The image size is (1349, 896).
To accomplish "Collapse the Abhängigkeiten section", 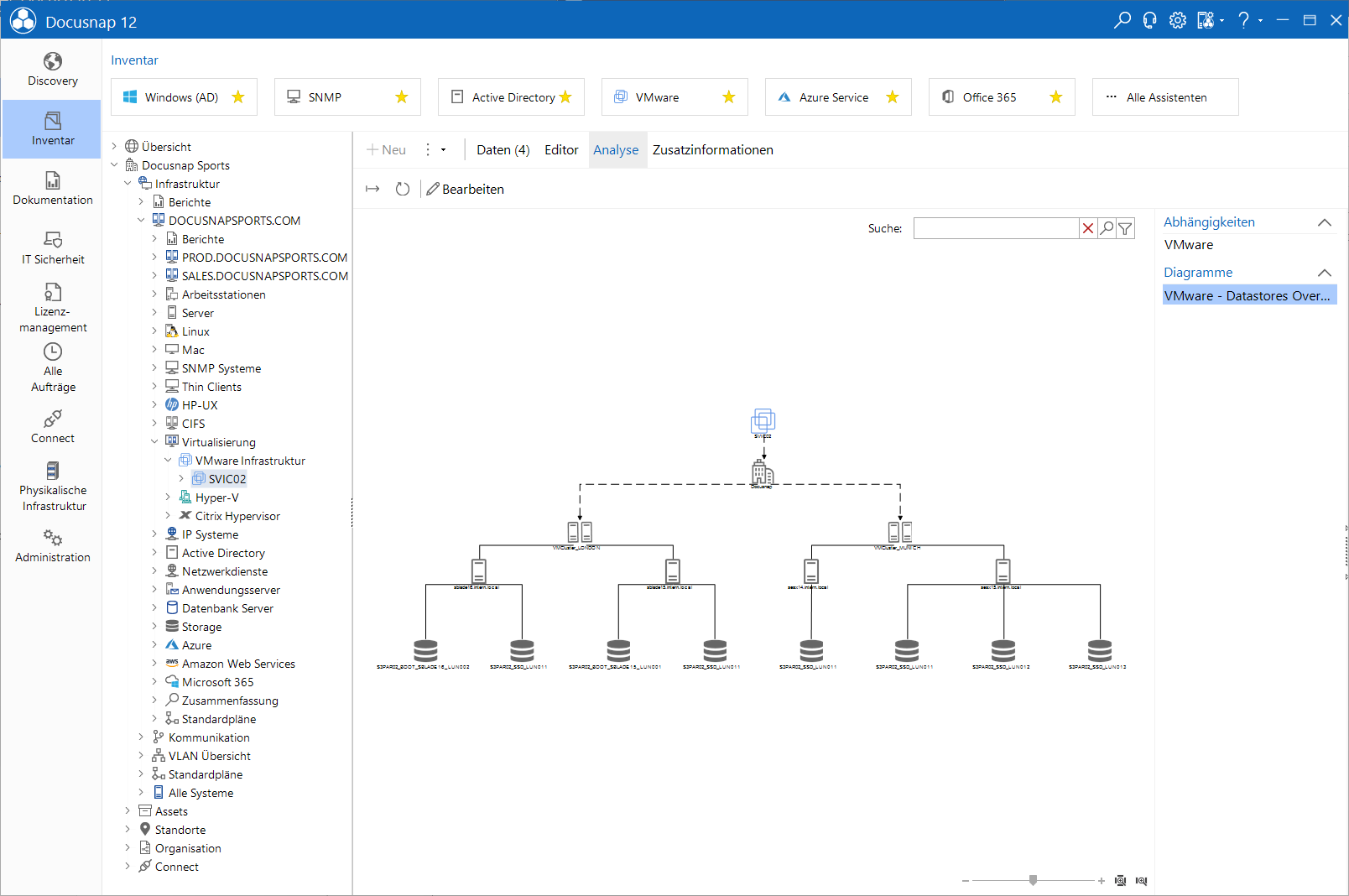I will tap(1325, 222).
